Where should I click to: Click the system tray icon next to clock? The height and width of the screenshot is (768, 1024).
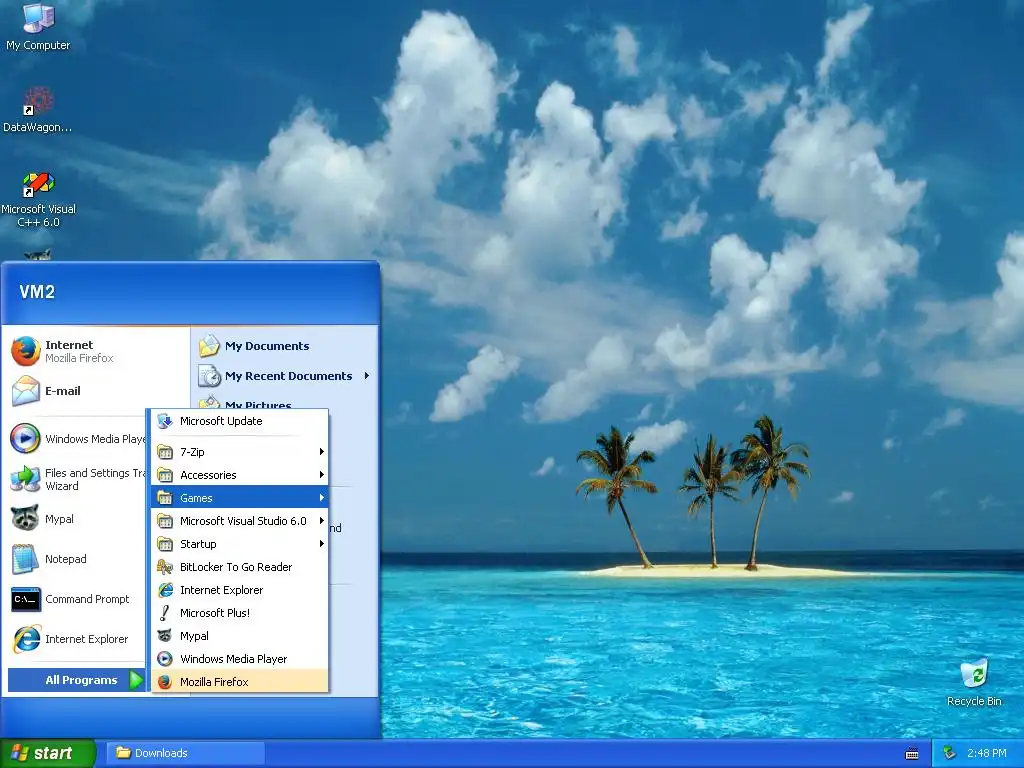click(x=950, y=753)
